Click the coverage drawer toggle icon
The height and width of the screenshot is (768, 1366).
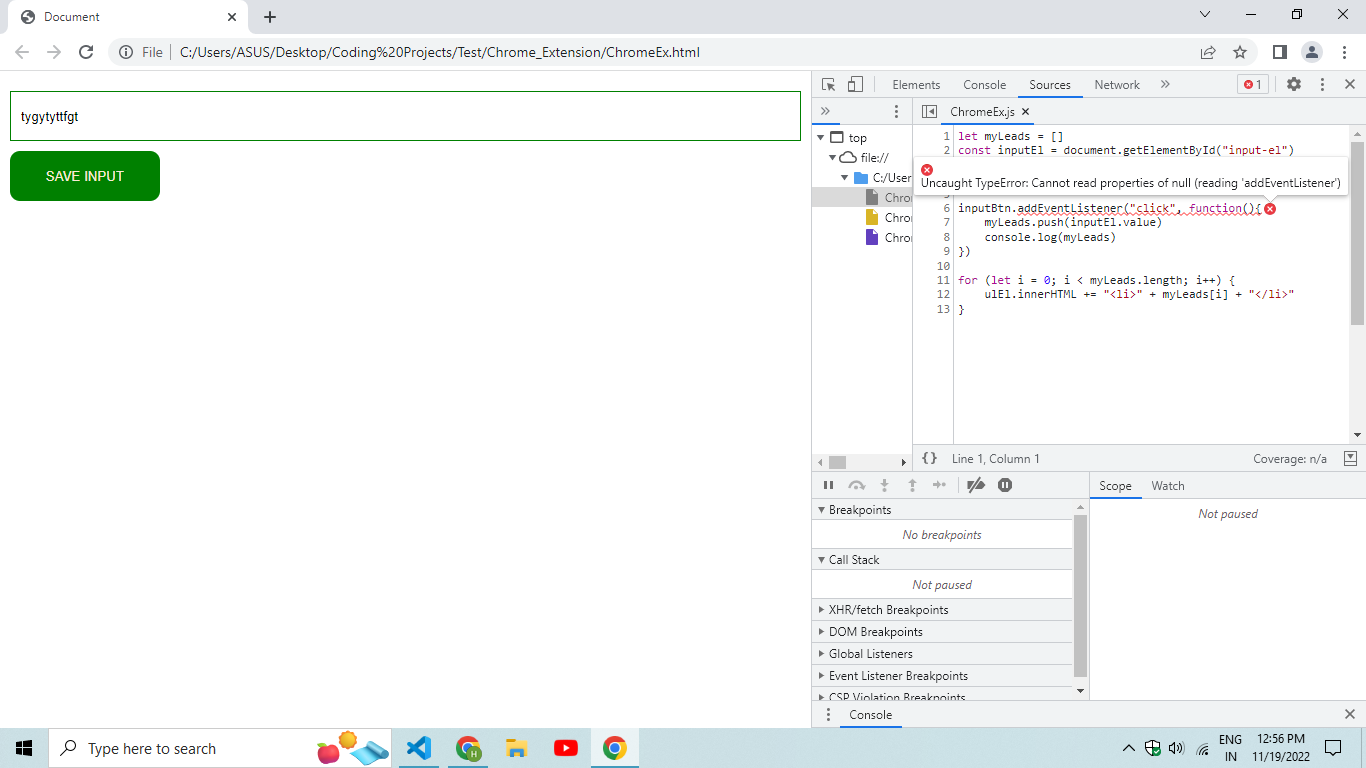pos(1350,458)
